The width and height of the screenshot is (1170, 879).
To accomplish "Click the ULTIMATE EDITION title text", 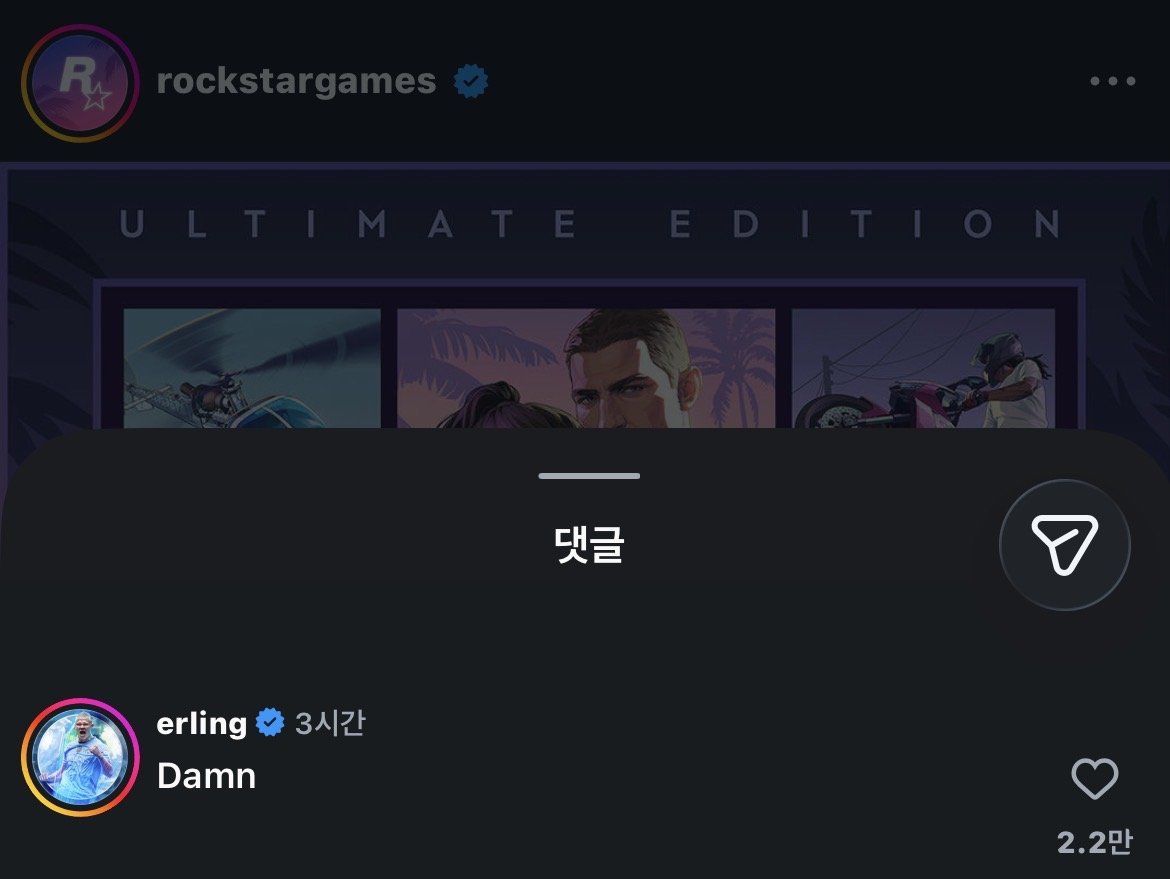I will click(590, 224).
